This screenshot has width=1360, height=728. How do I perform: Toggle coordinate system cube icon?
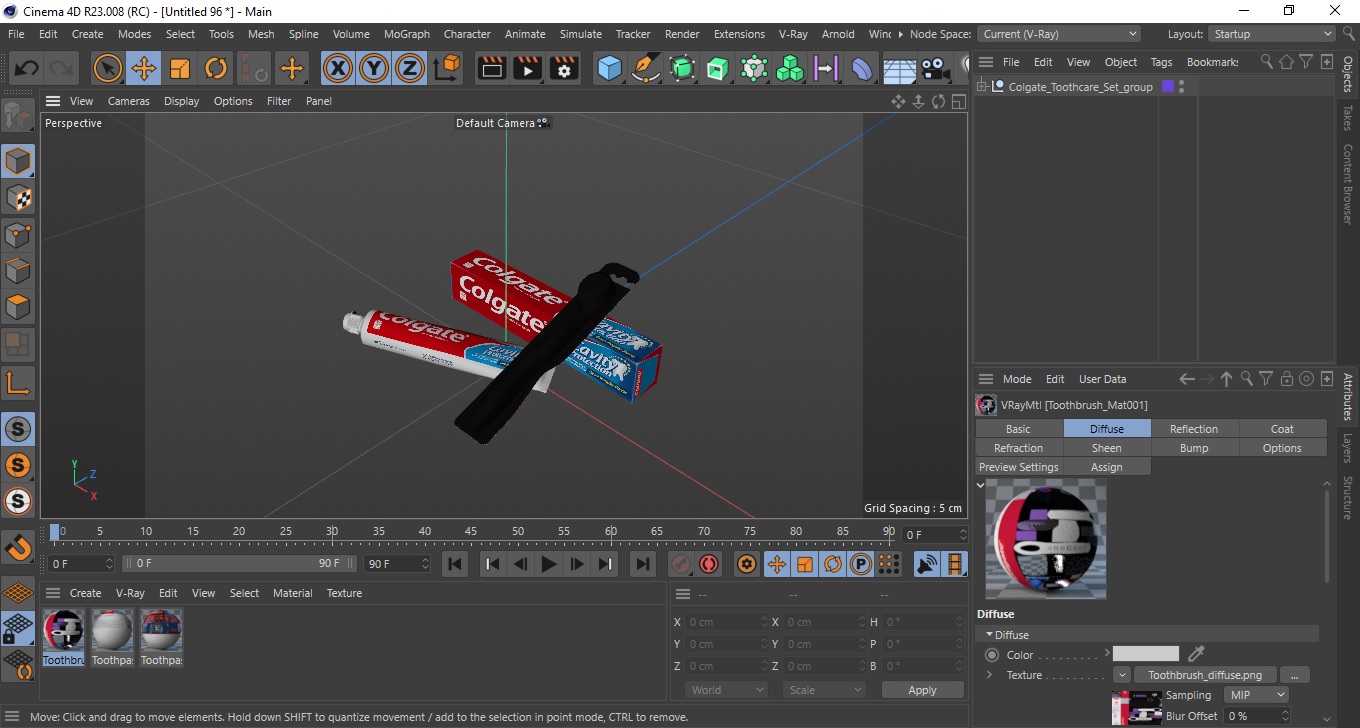click(448, 69)
